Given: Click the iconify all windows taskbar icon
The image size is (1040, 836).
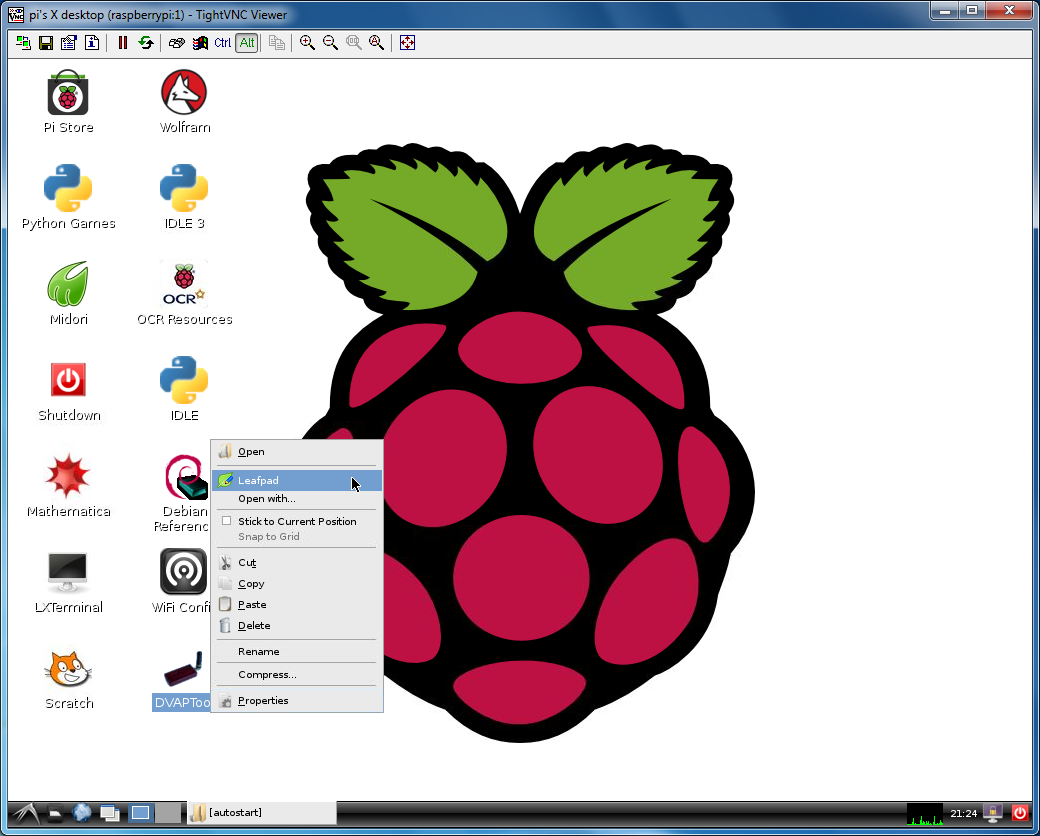Looking at the screenshot, I should coord(109,813).
